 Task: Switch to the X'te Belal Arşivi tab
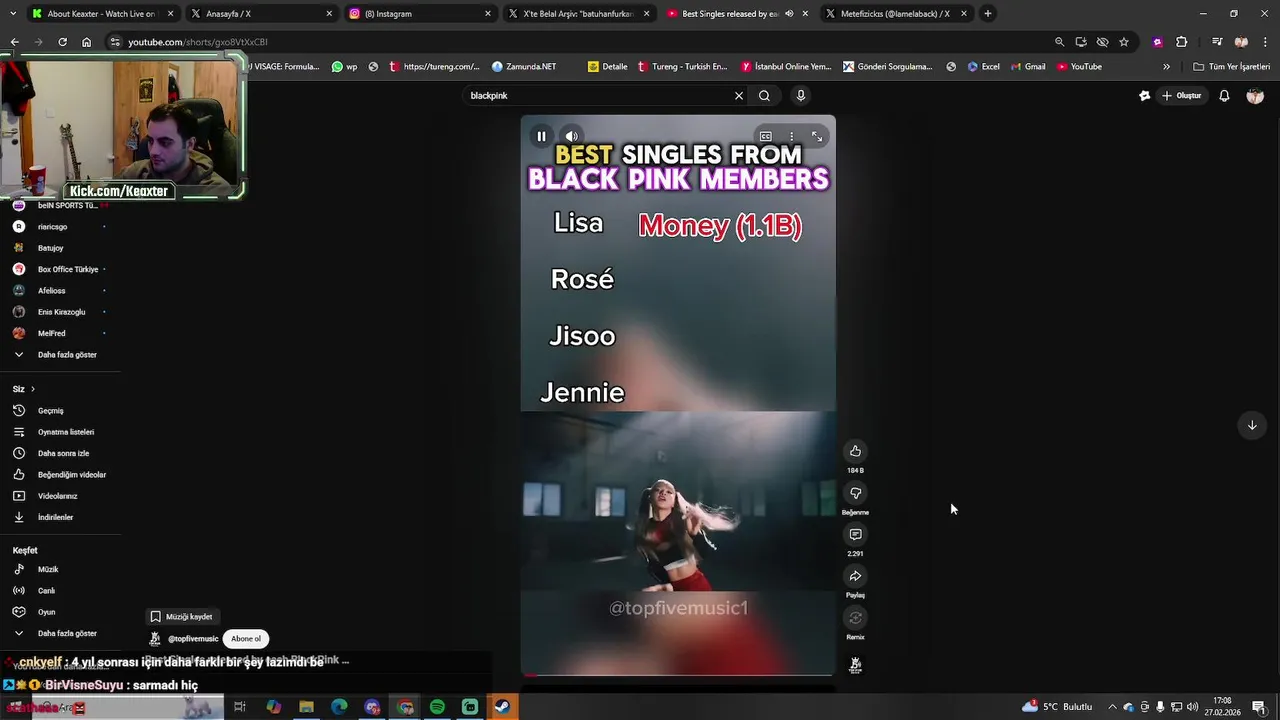(x=578, y=14)
